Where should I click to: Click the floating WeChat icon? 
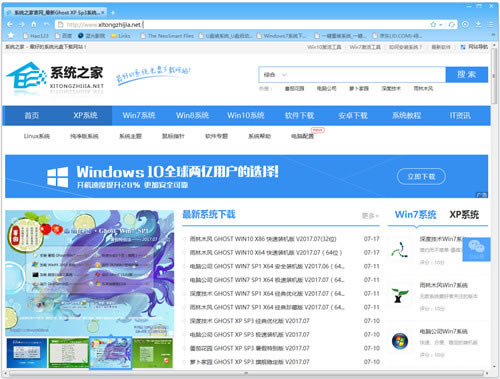(x=477, y=249)
